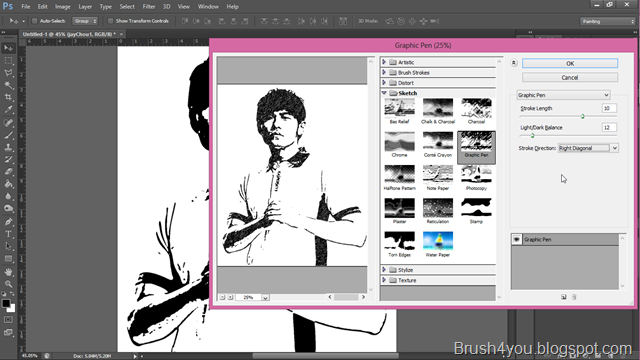
Task: Open the Image menu
Action: (62, 7)
